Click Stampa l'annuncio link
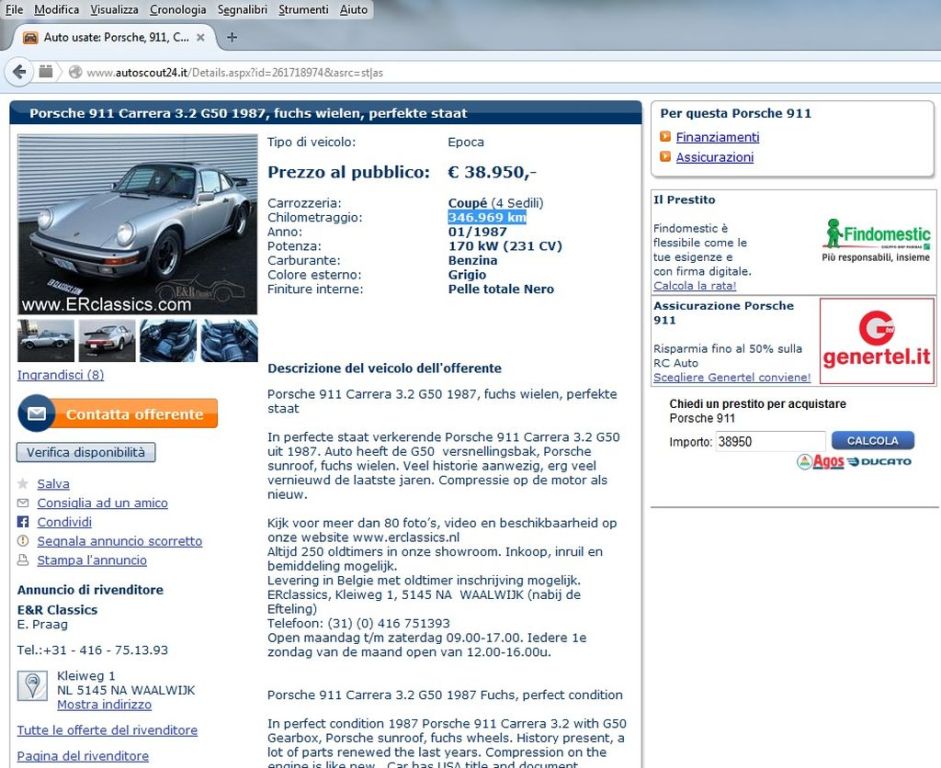The image size is (941, 768). 92,560
